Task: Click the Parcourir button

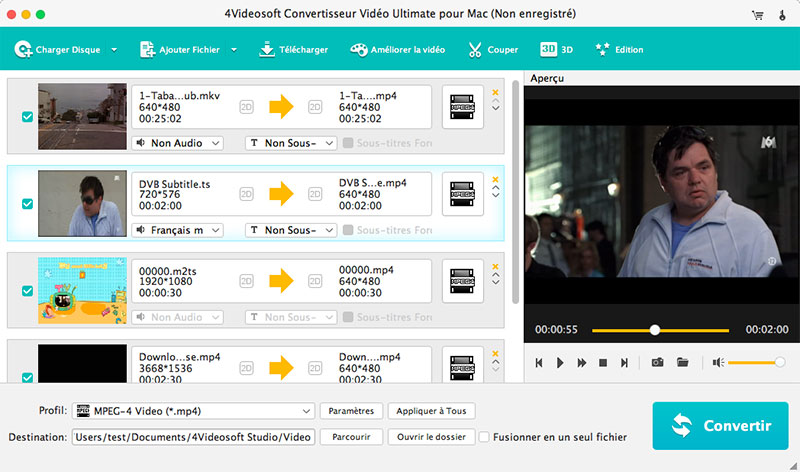Action: 351,437
